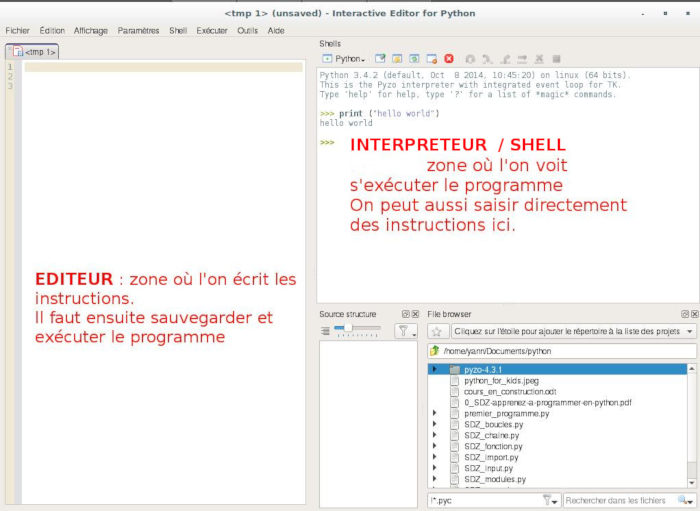Open the Python shell selector dropdown
Viewport: 700px width, 511px height.
[x=350, y=59]
